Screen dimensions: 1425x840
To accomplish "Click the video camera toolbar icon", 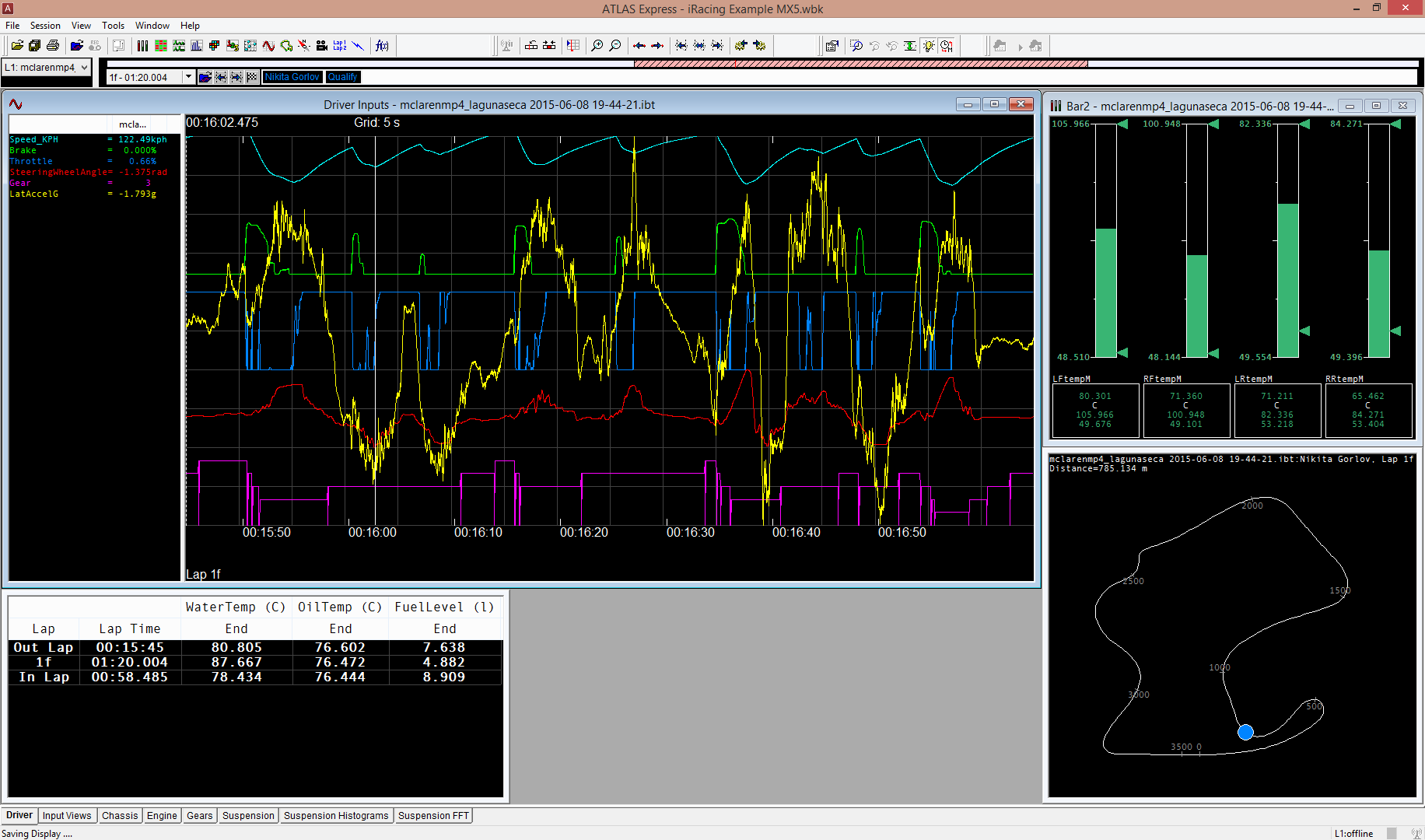I will click(x=322, y=46).
